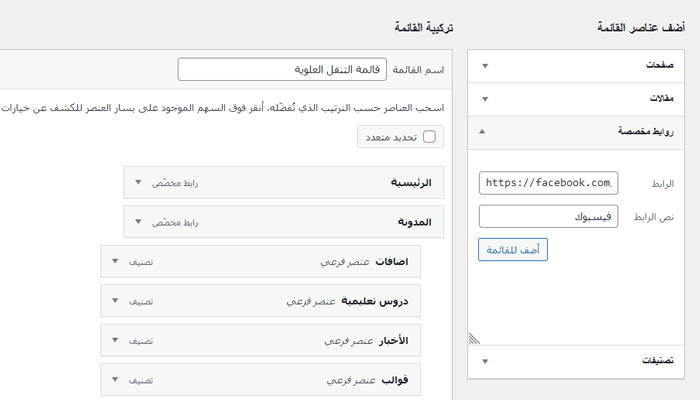Open options arrow for المدونة menu item
This screenshot has height=400, width=700.
coord(138,221)
